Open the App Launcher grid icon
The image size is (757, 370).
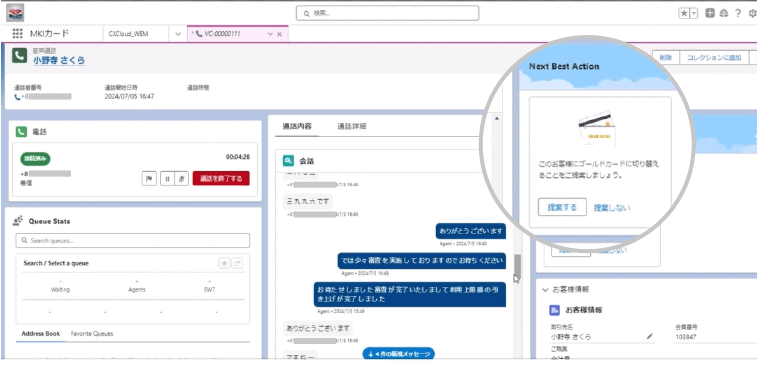coord(17,33)
